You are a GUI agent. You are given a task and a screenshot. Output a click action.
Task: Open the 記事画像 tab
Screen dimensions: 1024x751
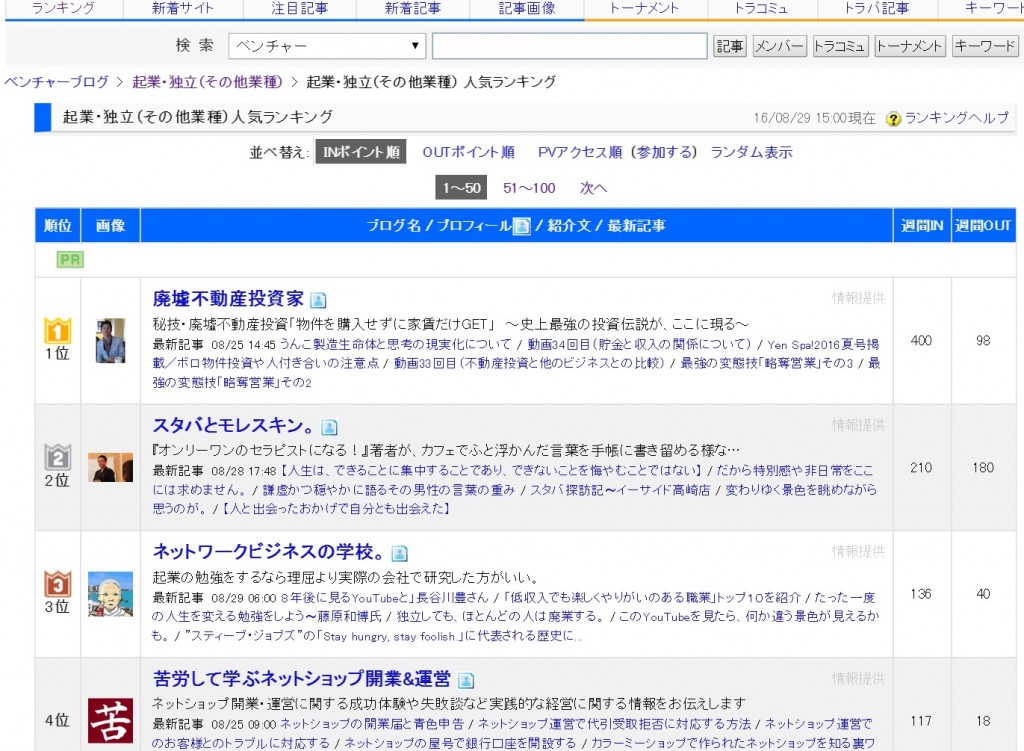pos(529,8)
